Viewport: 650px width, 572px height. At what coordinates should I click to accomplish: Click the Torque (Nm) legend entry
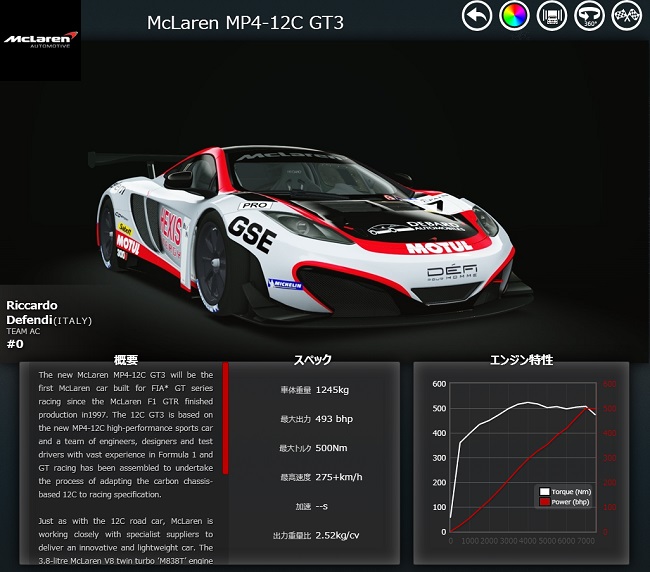[565, 492]
